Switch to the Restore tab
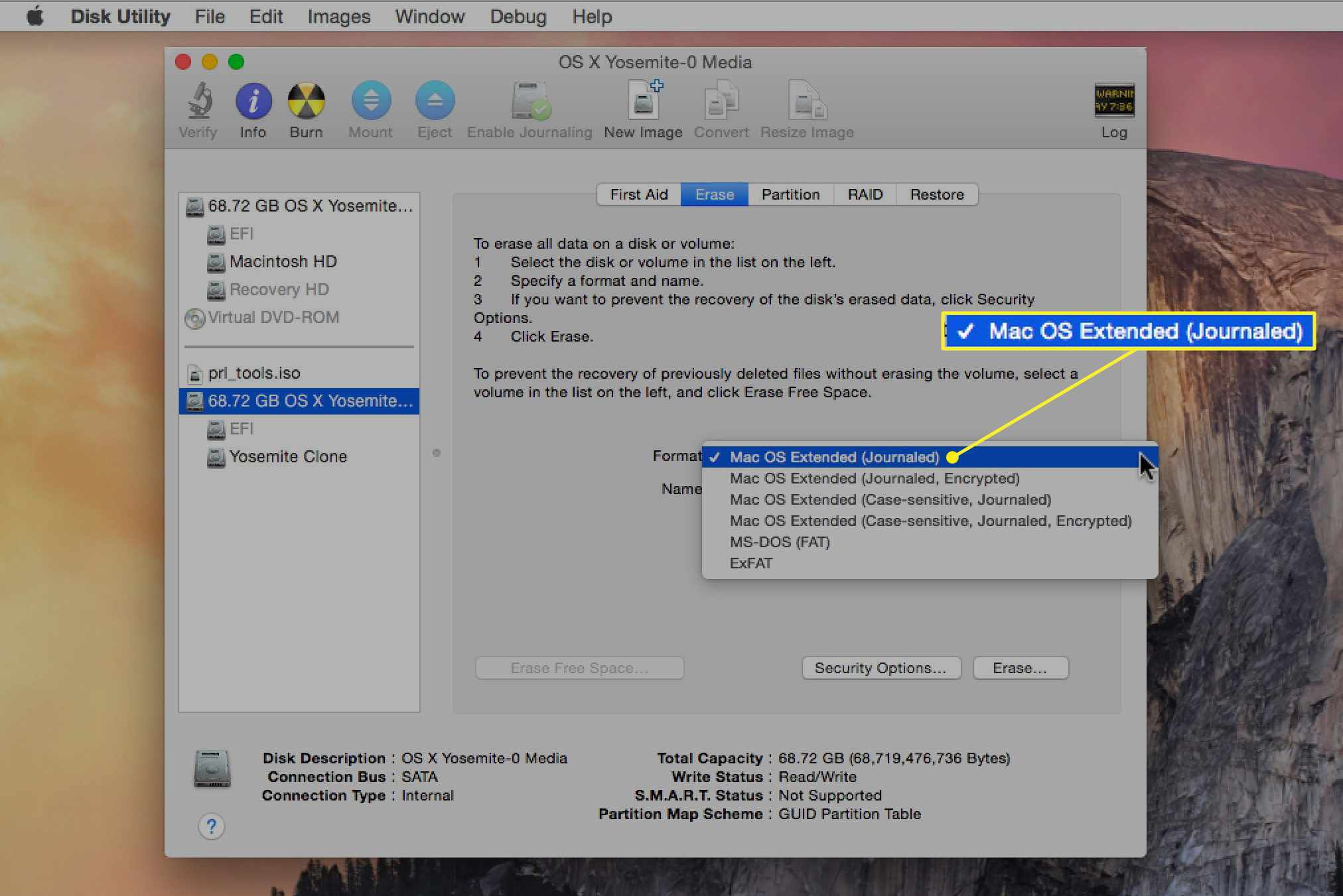1343x896 pixels. pyautogui.click(x=937, y=194)
